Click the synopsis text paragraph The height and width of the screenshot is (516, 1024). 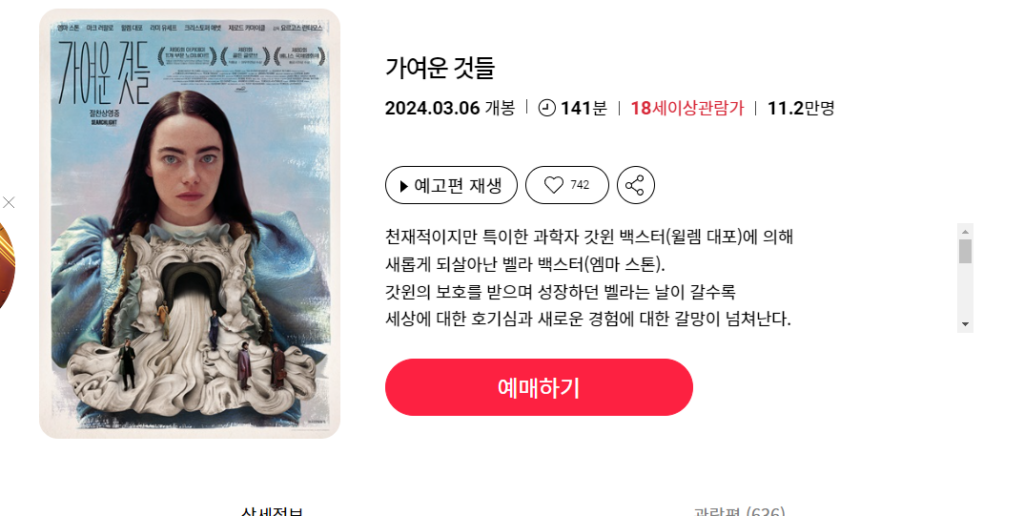[589, 278]
